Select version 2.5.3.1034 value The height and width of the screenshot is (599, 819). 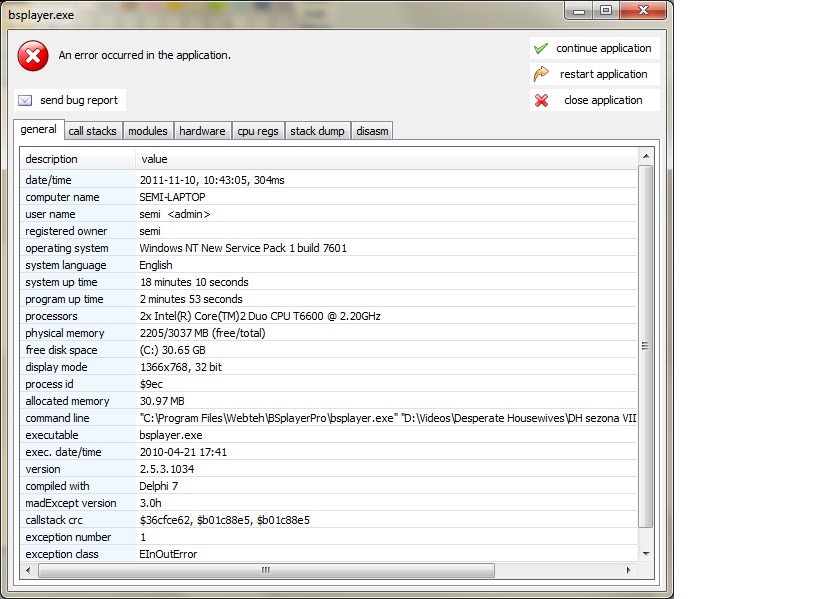point(167,469)
